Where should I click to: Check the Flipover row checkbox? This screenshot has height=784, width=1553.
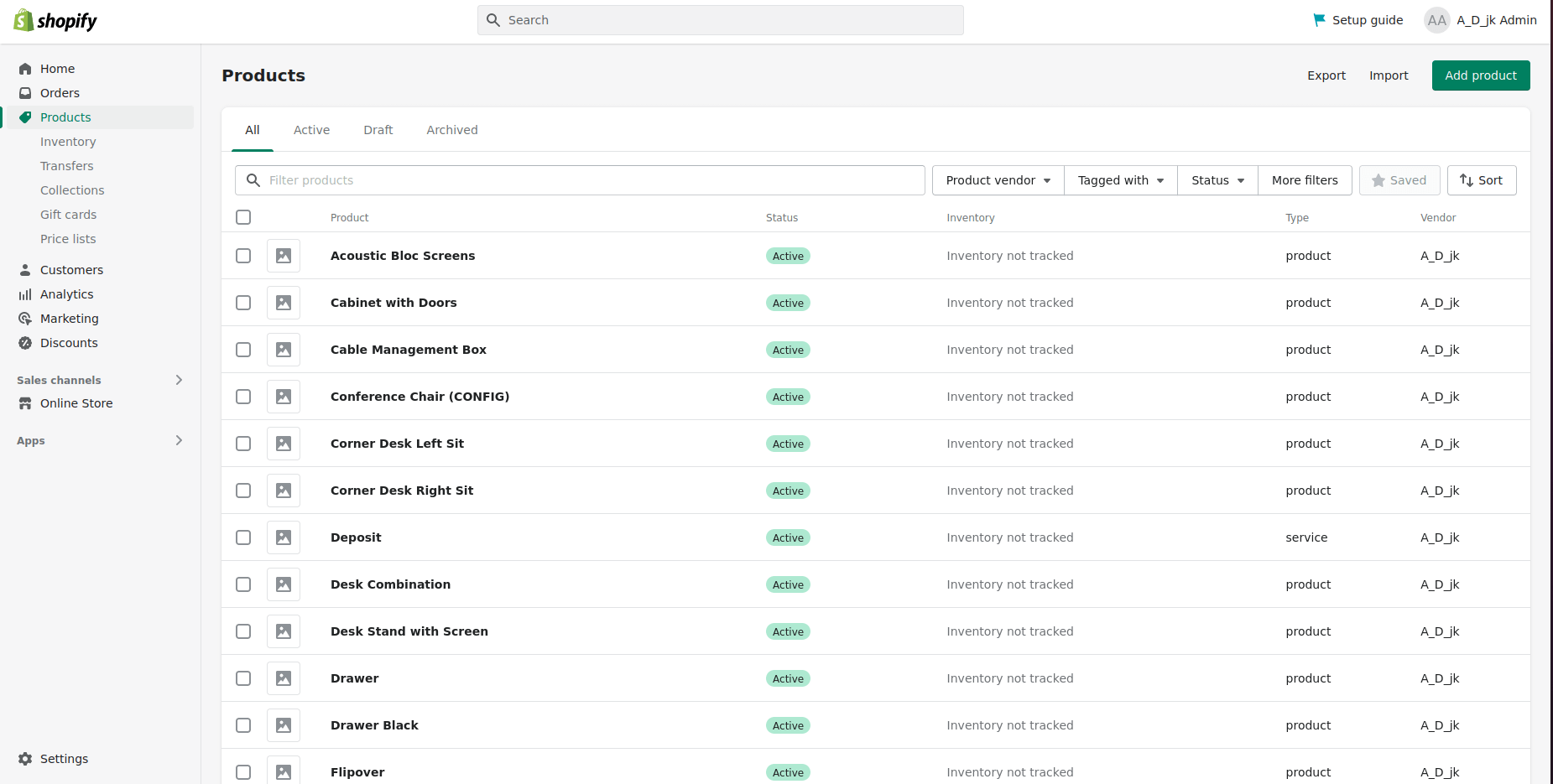tap(243, 772)
